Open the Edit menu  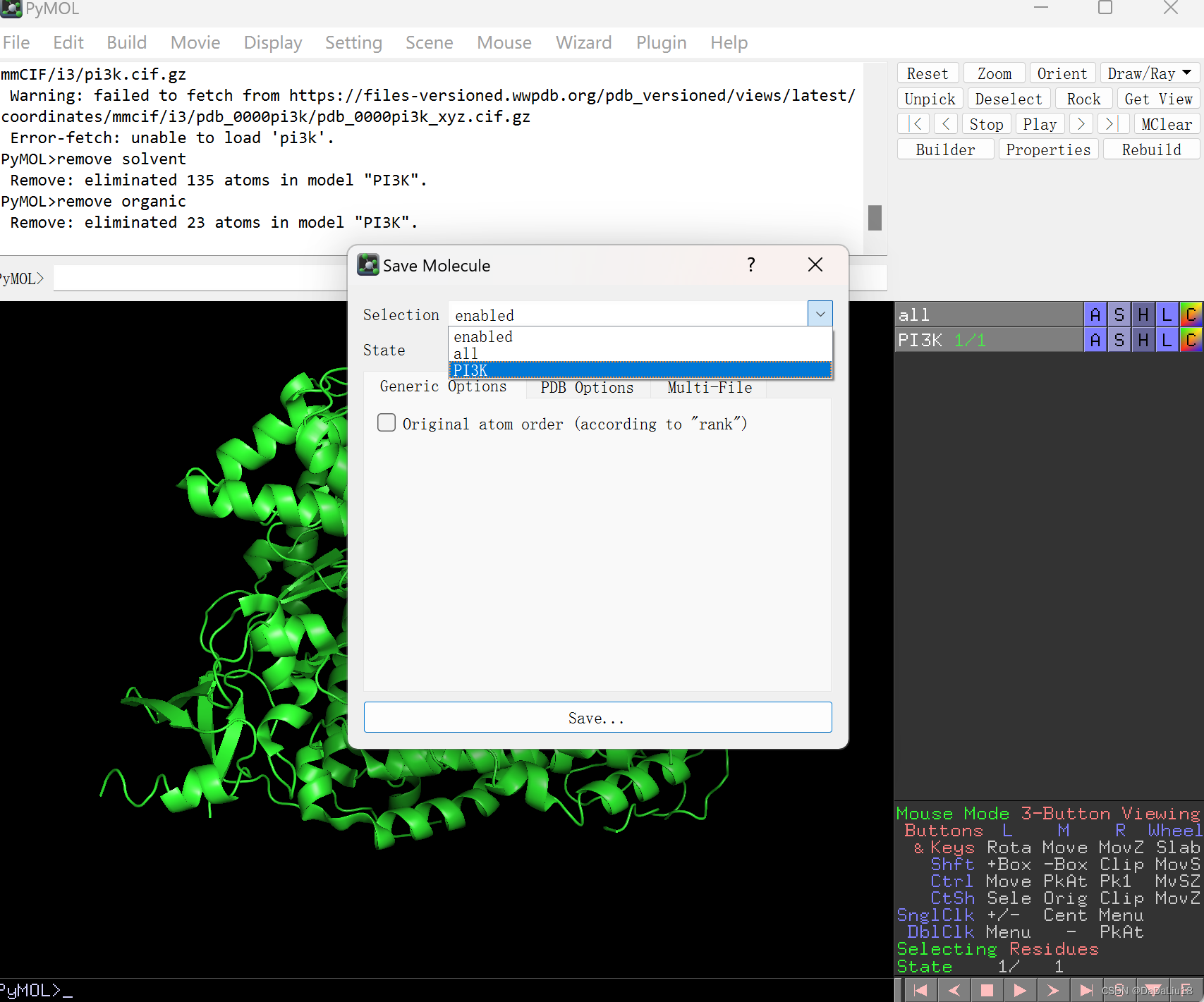click(x=68, y=42)
